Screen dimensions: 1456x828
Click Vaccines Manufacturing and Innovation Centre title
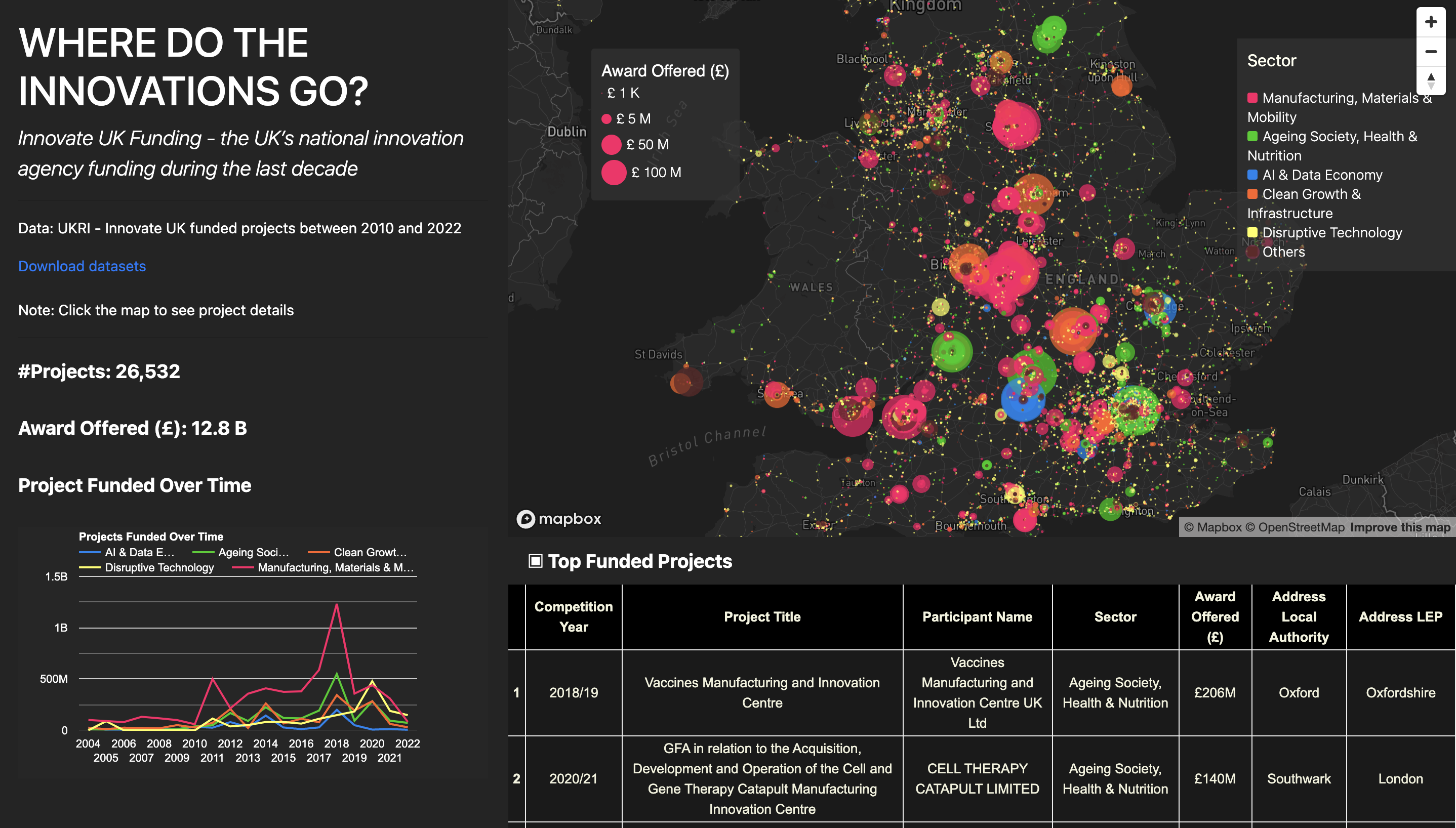[762, 693]
